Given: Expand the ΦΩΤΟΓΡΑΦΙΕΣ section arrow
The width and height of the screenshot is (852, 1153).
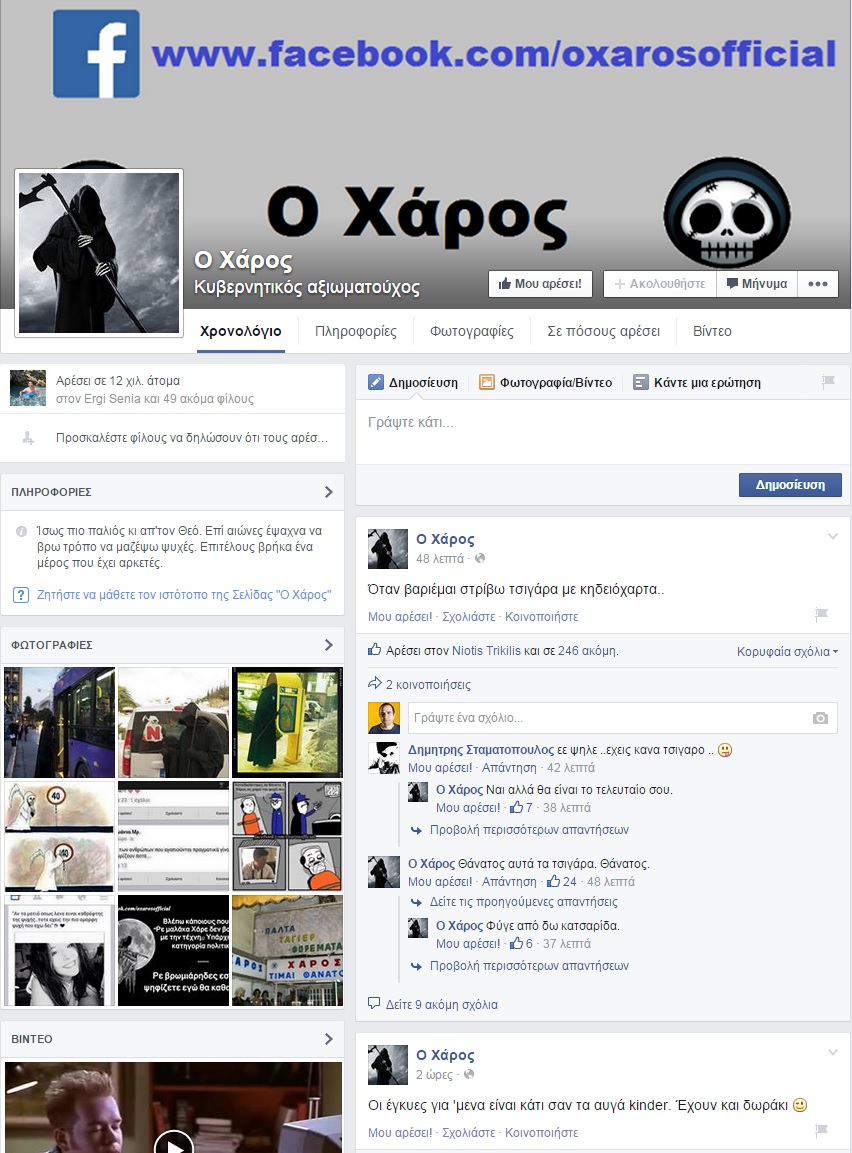Looking at the screenshot, I should (329, 645).
